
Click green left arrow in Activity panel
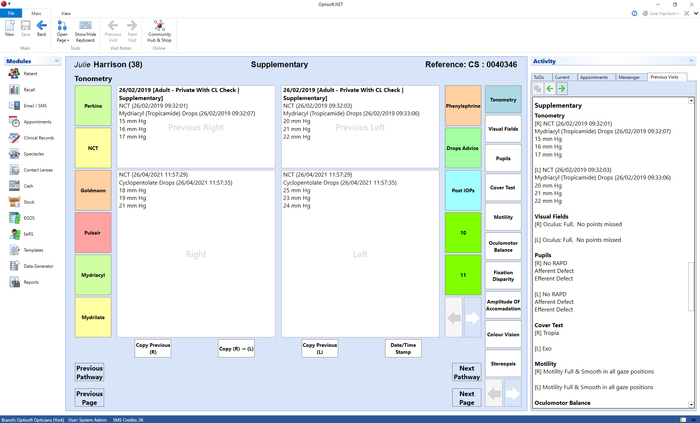tap(550, 89)
